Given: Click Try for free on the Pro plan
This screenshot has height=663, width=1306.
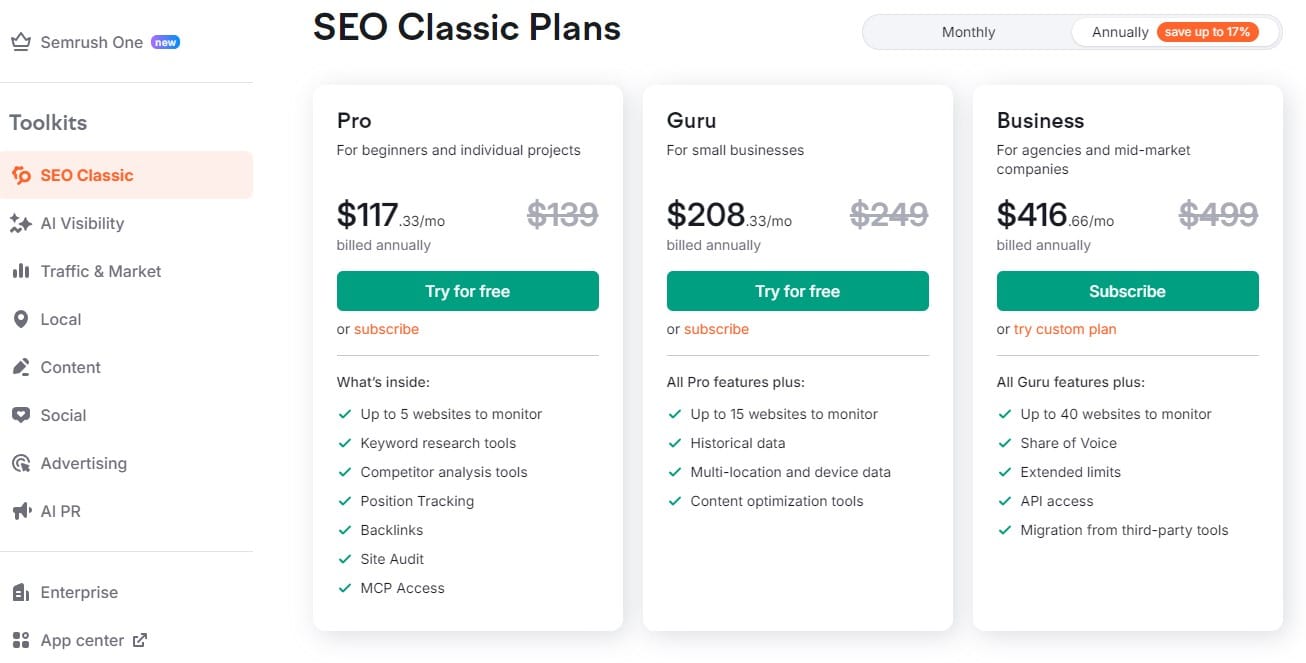Looking at the screenshot, I should pyautogui.click(x=467, y=291).
